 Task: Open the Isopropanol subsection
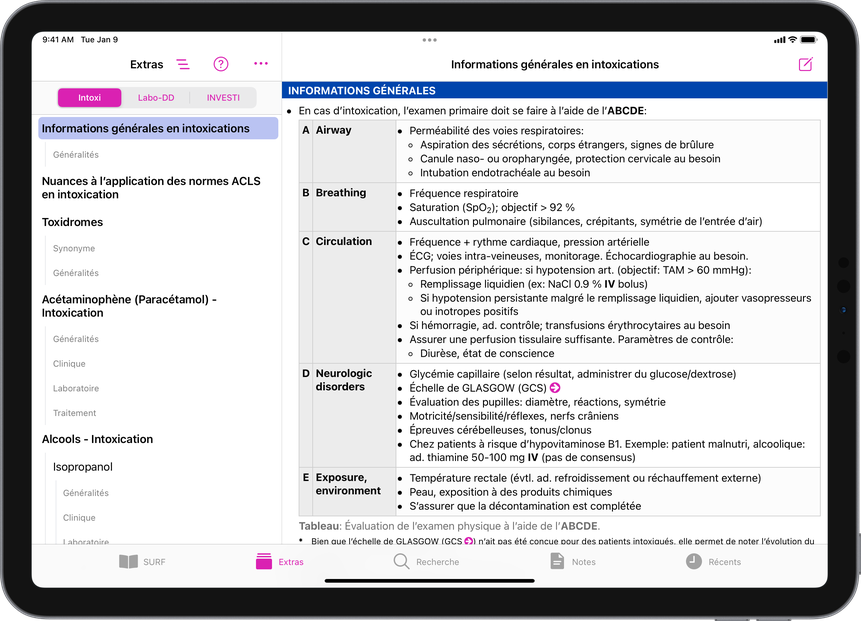pyautogui.click(x=83, y=467)
